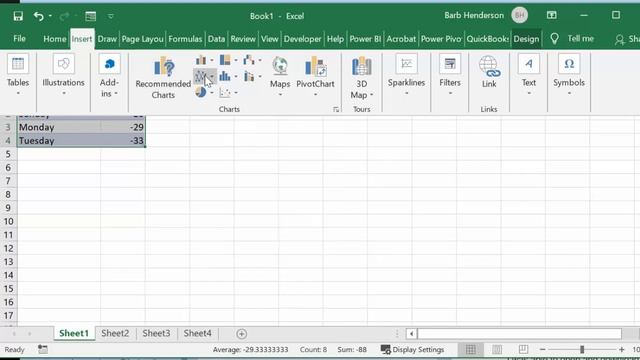Click the PivotChart button

click(315, 77)
